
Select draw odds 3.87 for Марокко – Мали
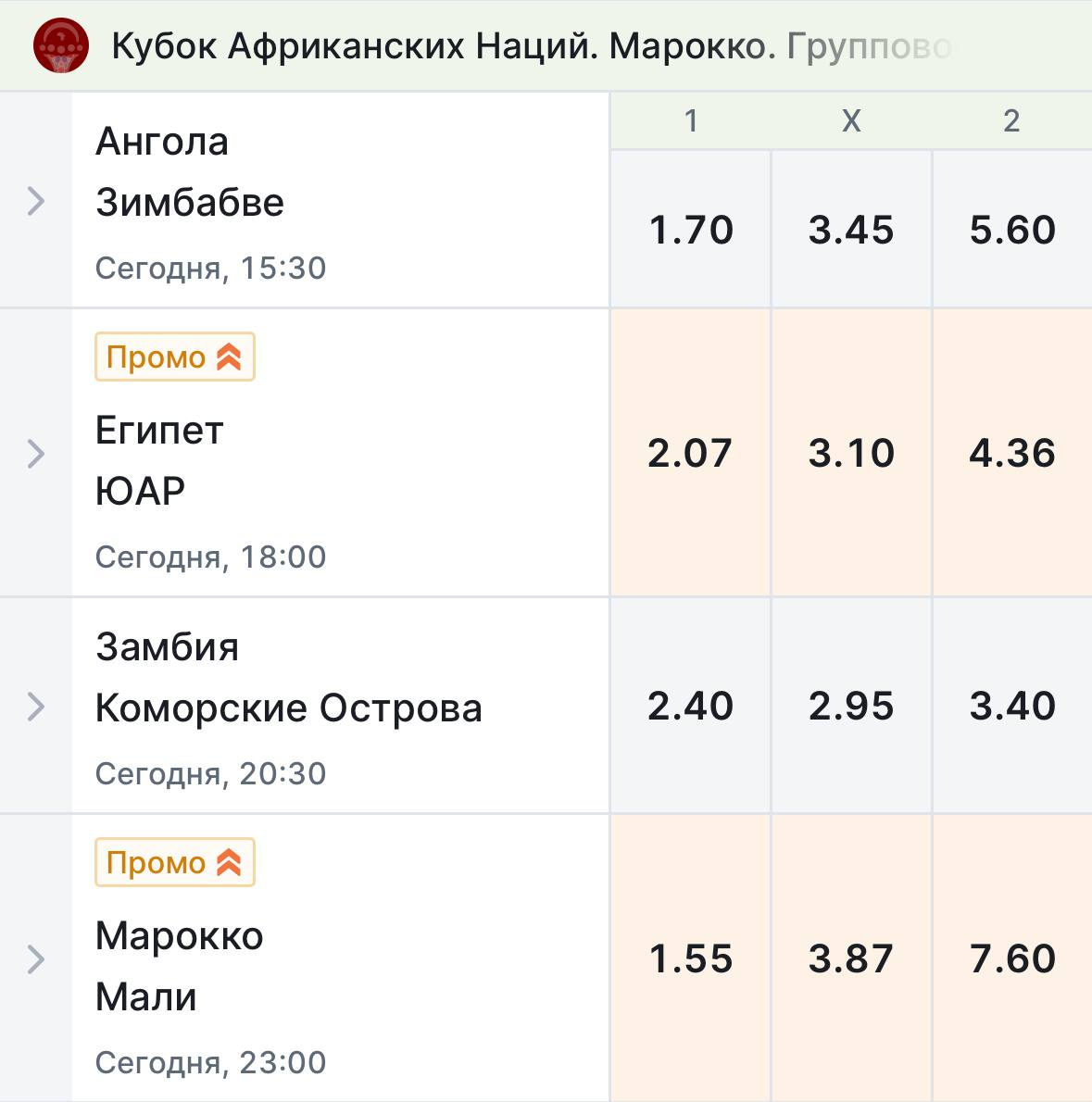[851, 959]
